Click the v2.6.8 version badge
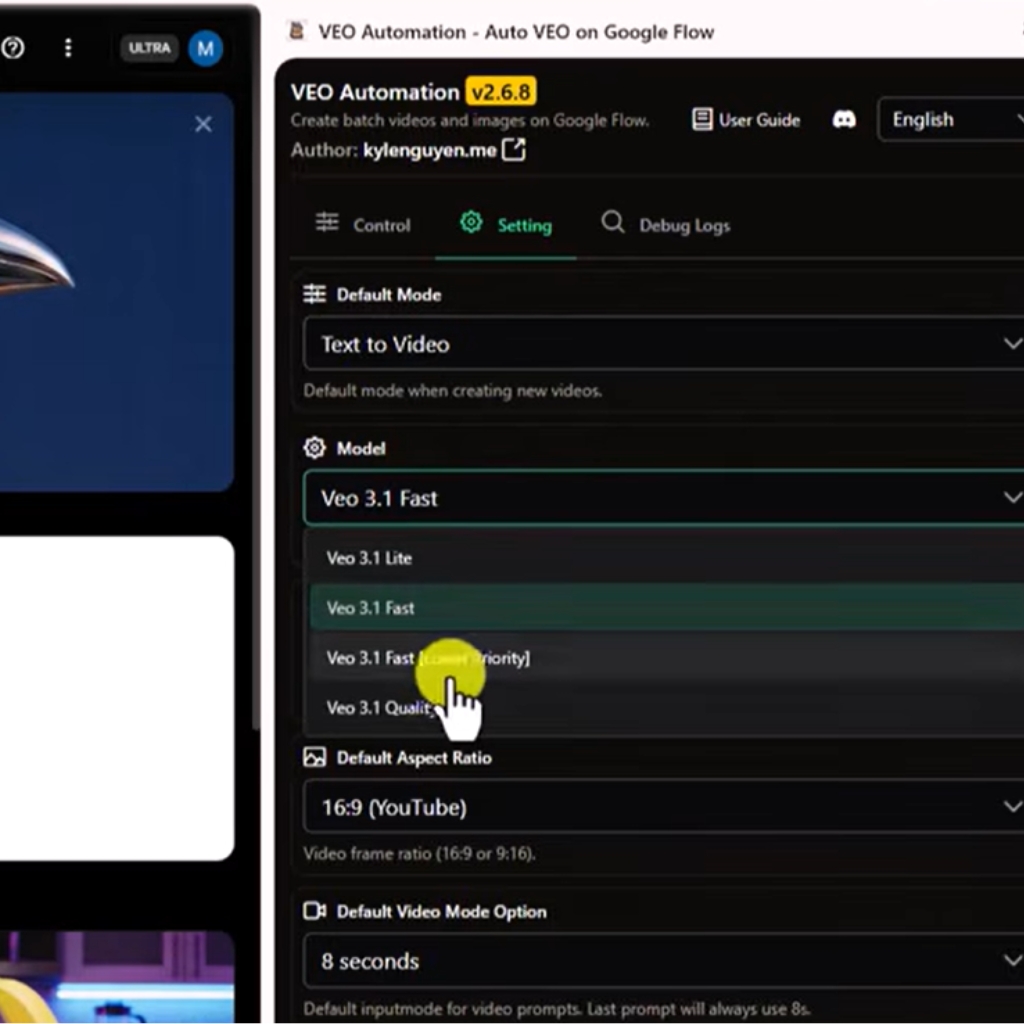The height and width of the screenshot is (1024, 1024). click(x=501, y=91)
